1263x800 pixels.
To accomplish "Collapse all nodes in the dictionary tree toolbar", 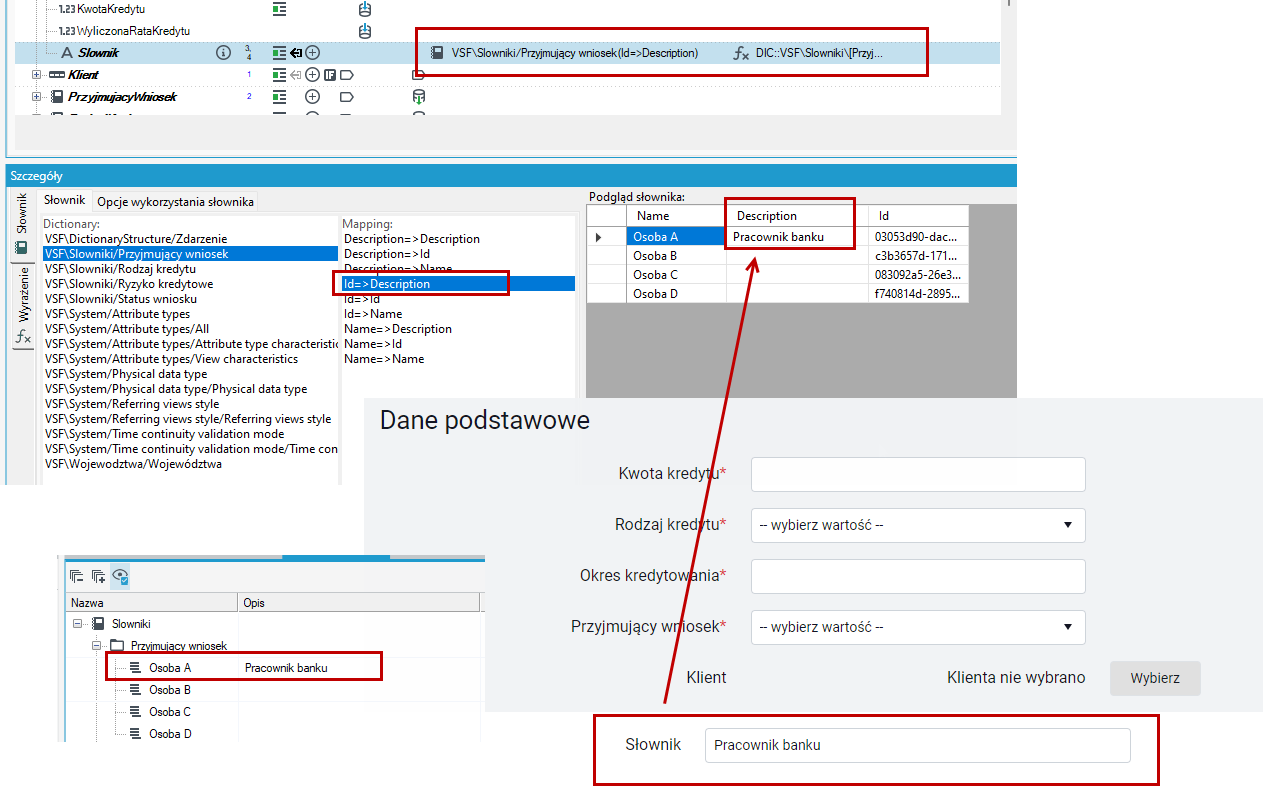I will tap(76, 576).
